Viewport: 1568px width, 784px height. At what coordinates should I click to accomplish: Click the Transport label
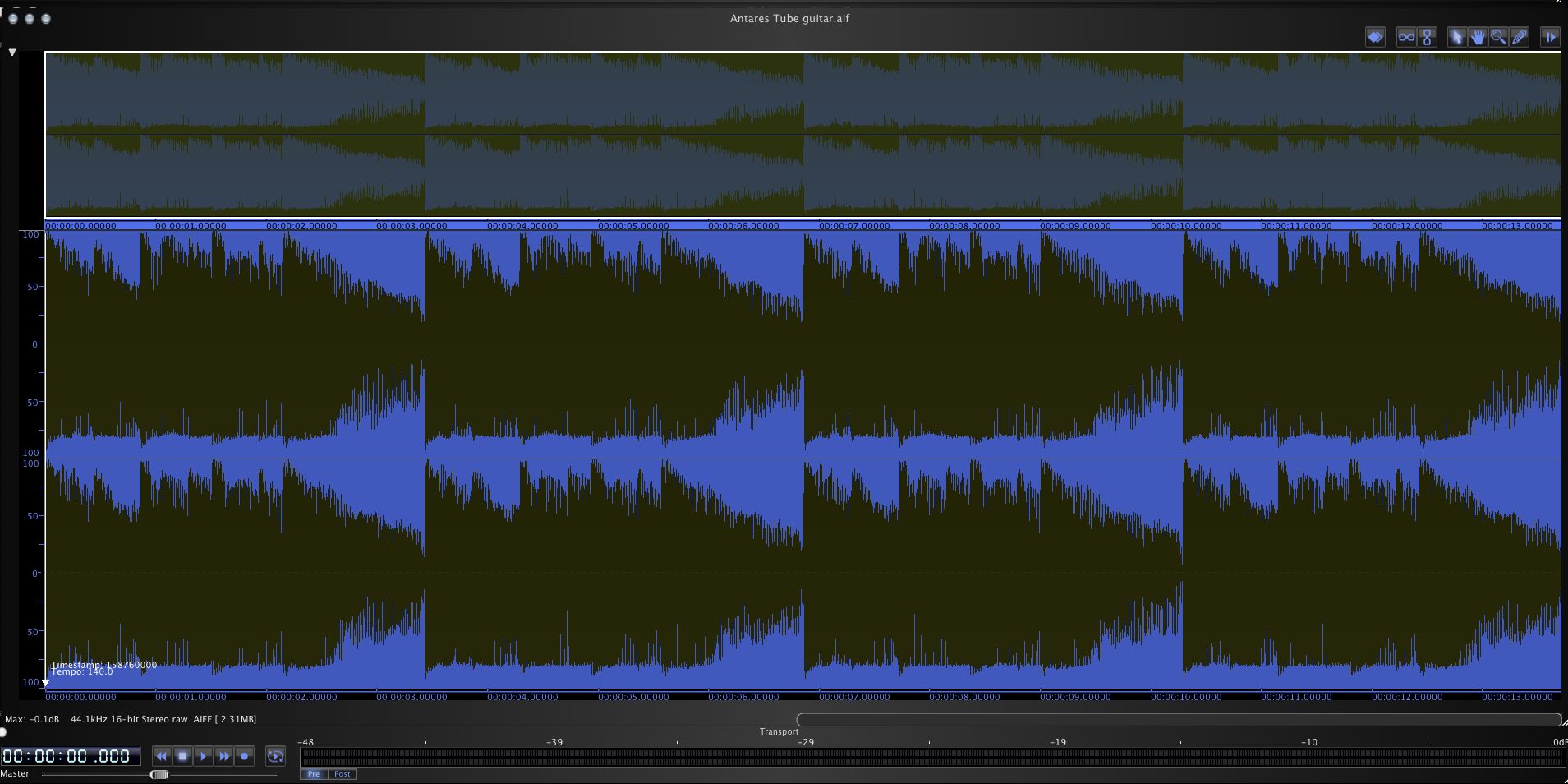779,731
